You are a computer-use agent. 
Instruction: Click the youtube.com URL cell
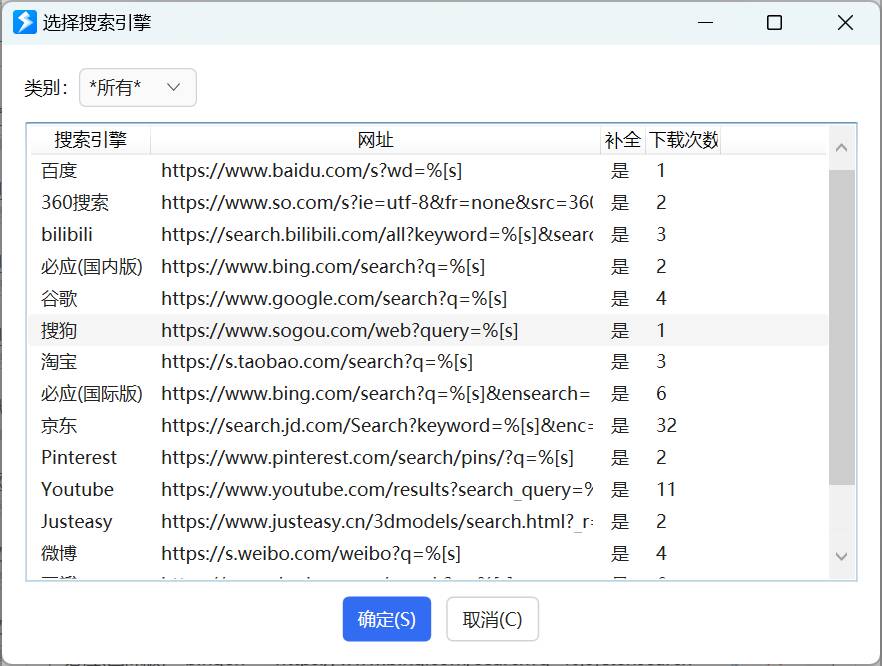pyautogui.click(x=377, y=490)
